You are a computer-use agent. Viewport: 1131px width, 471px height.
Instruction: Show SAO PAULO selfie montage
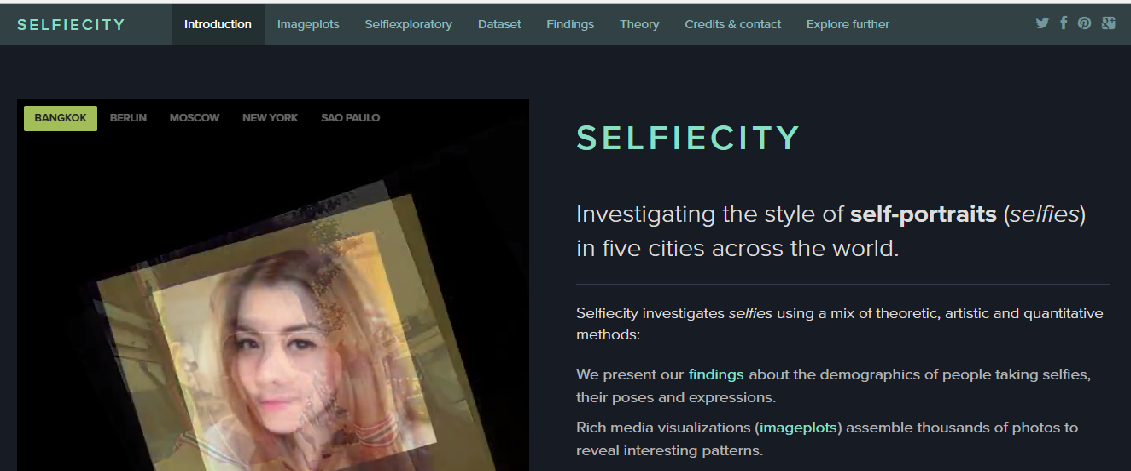(x=351, y=118)
